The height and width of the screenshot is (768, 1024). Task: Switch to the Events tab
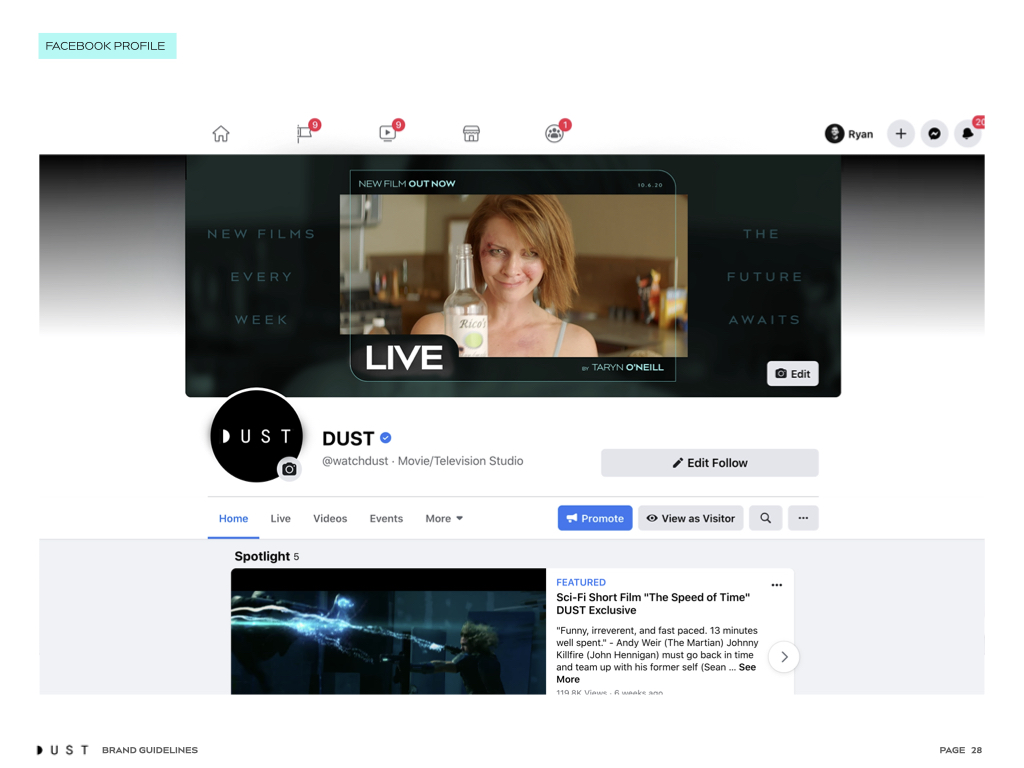point(386,519)
